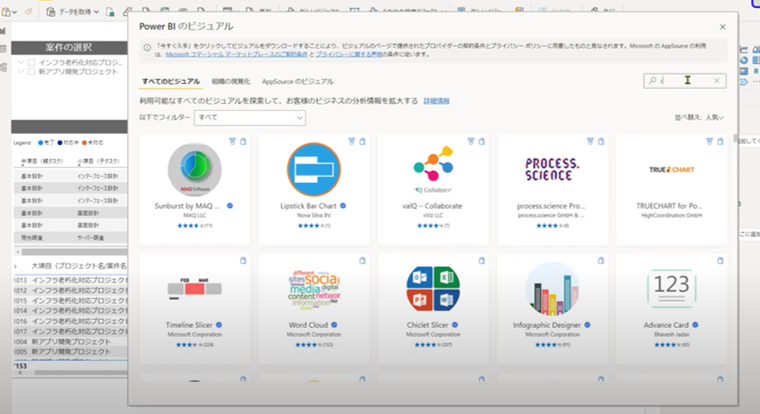Screen dimensions: 760x414
Task: Click the Timeline Slicer title text
Action: click(189, 325)
